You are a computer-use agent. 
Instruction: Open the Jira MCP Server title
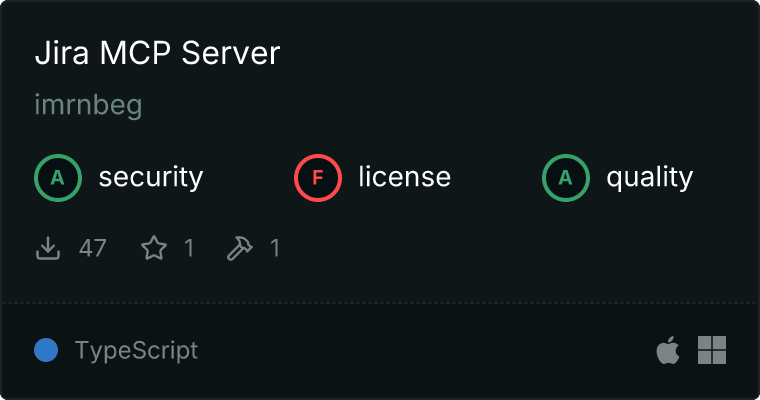coord(157,54)
